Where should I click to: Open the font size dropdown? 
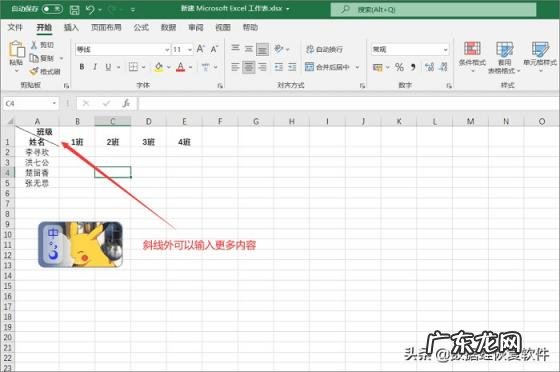click(190, 49)
